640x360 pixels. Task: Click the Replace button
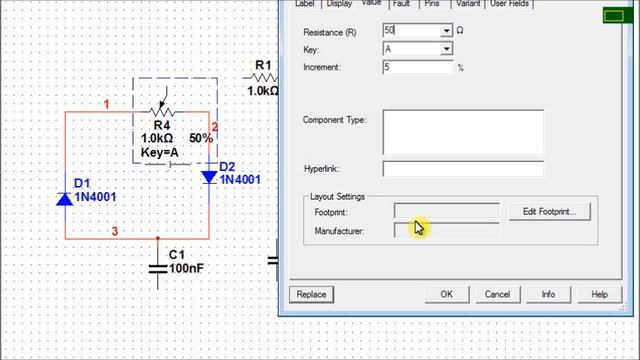click(x=311, y=294)
